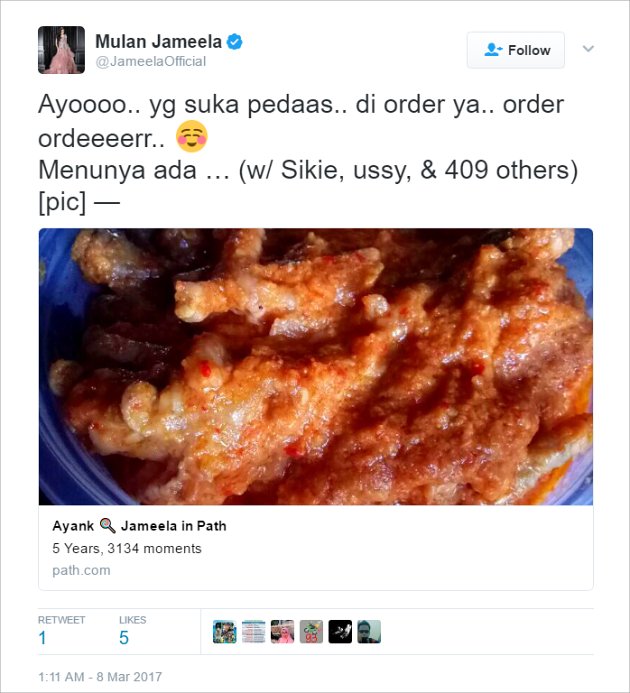Click the 1:11 AM - 8 Mar 2017 timestamp
630x693 pixels.
tap(100, 677)
